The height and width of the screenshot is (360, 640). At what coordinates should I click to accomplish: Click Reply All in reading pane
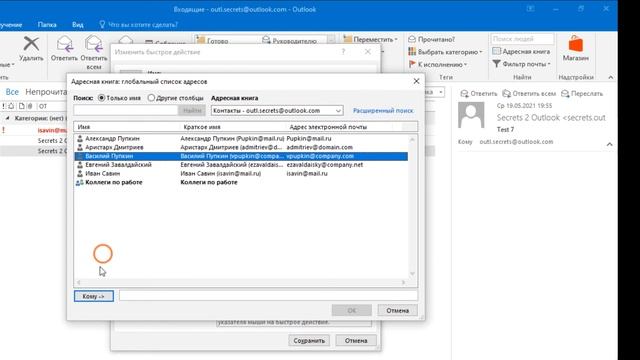529,93
